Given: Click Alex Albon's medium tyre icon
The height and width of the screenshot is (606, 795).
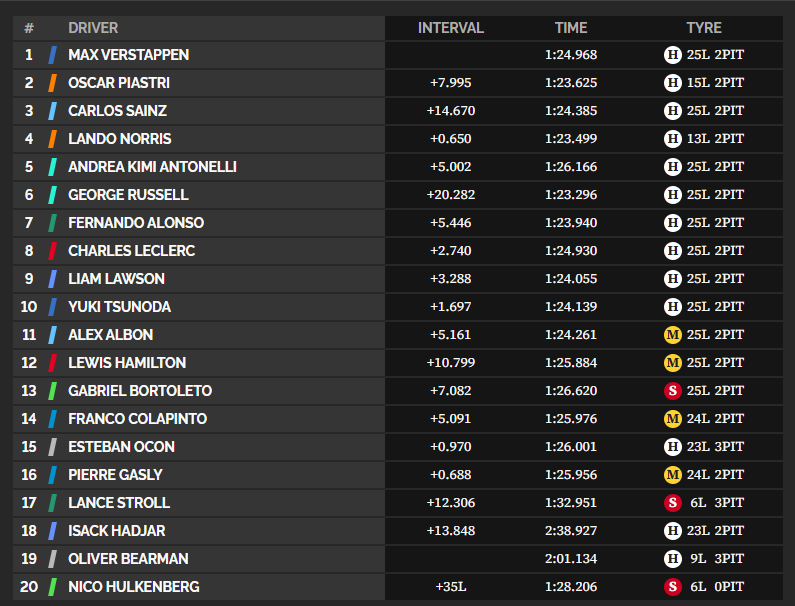Looking at the screenshot, I should [673, 335].
